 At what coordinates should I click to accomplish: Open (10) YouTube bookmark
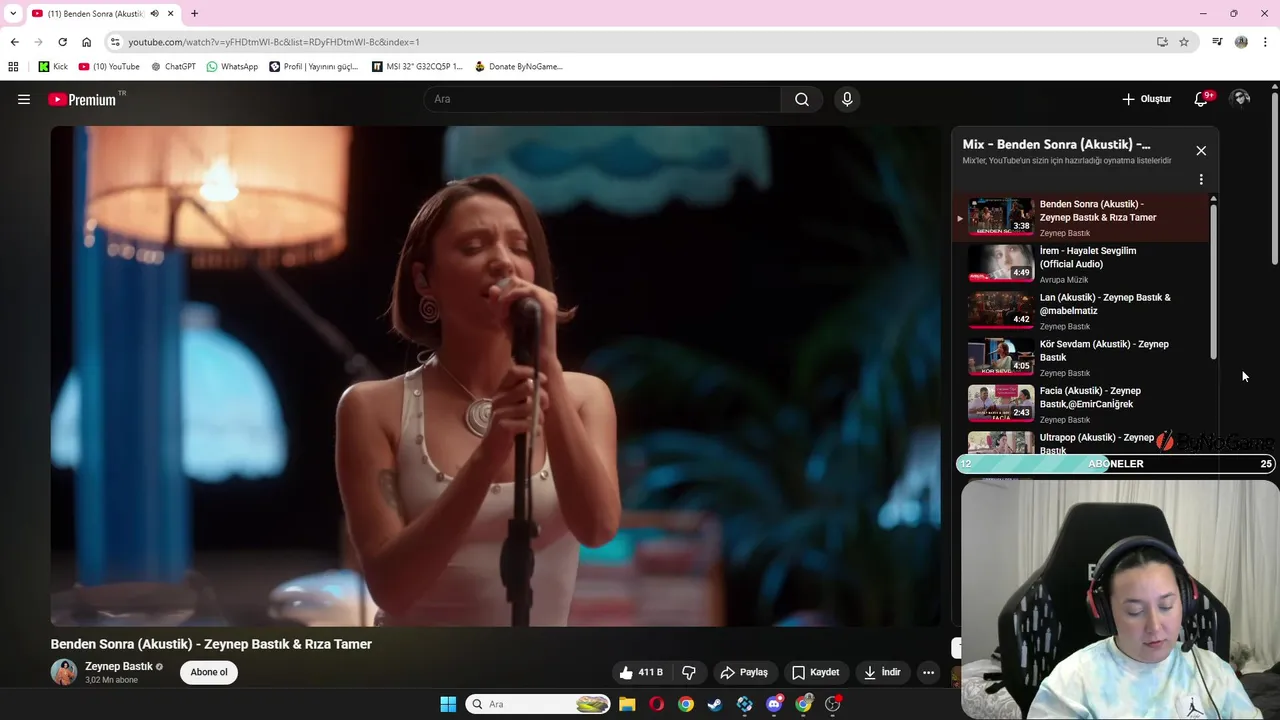[109, 67]
